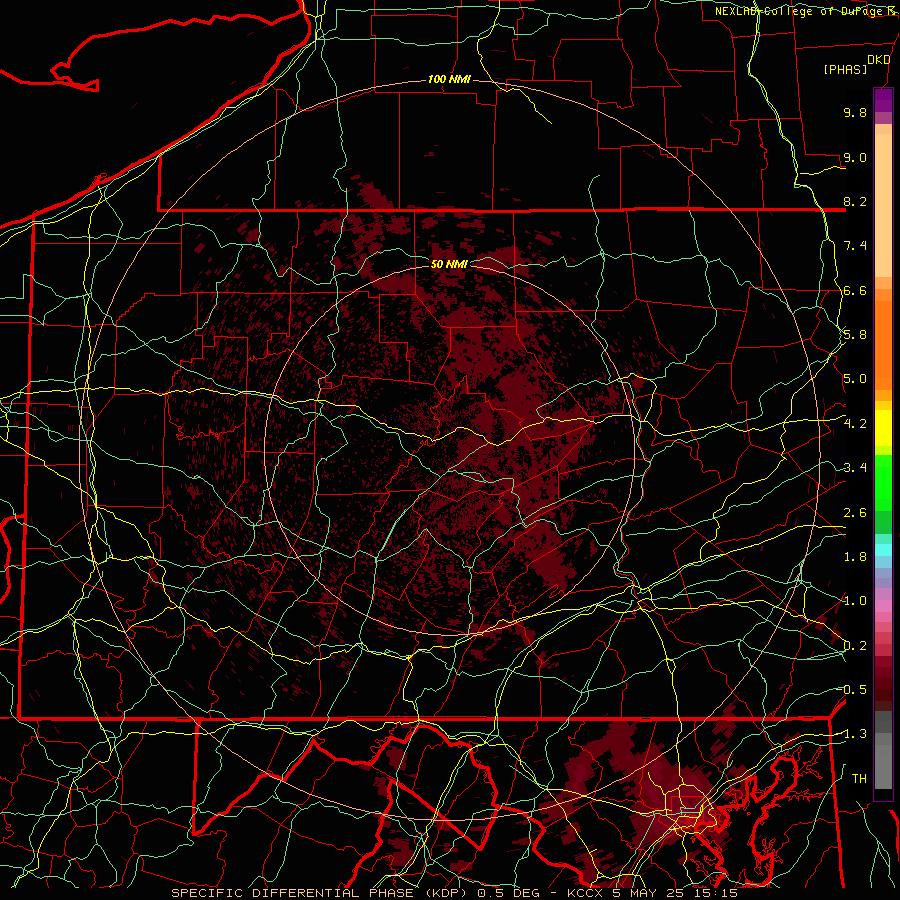Click the 2.6 legend scale value
The width and height of the screenshot is (900, 900).
point(855,513)
